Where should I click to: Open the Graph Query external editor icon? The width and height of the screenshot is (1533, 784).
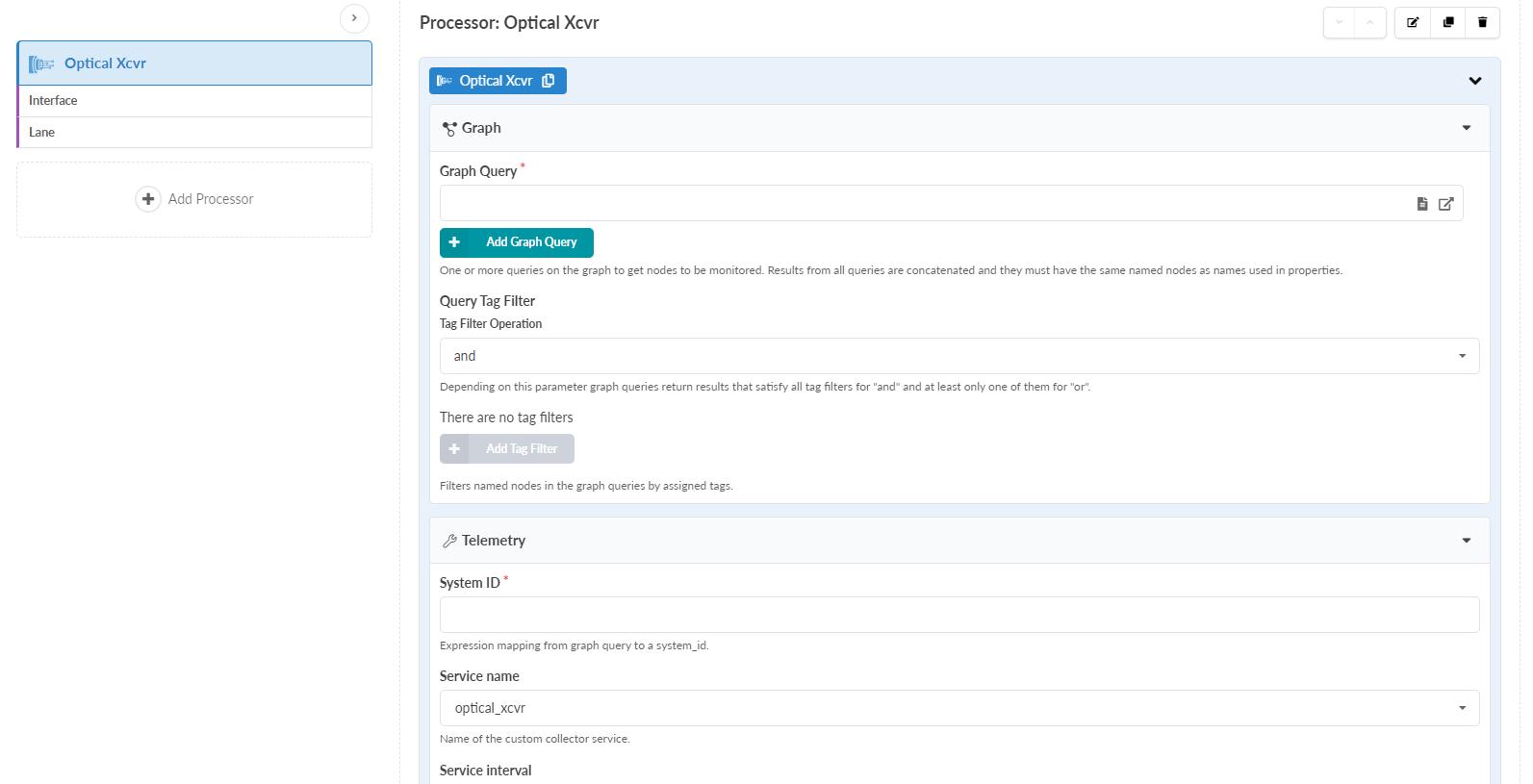(1445, 204)
